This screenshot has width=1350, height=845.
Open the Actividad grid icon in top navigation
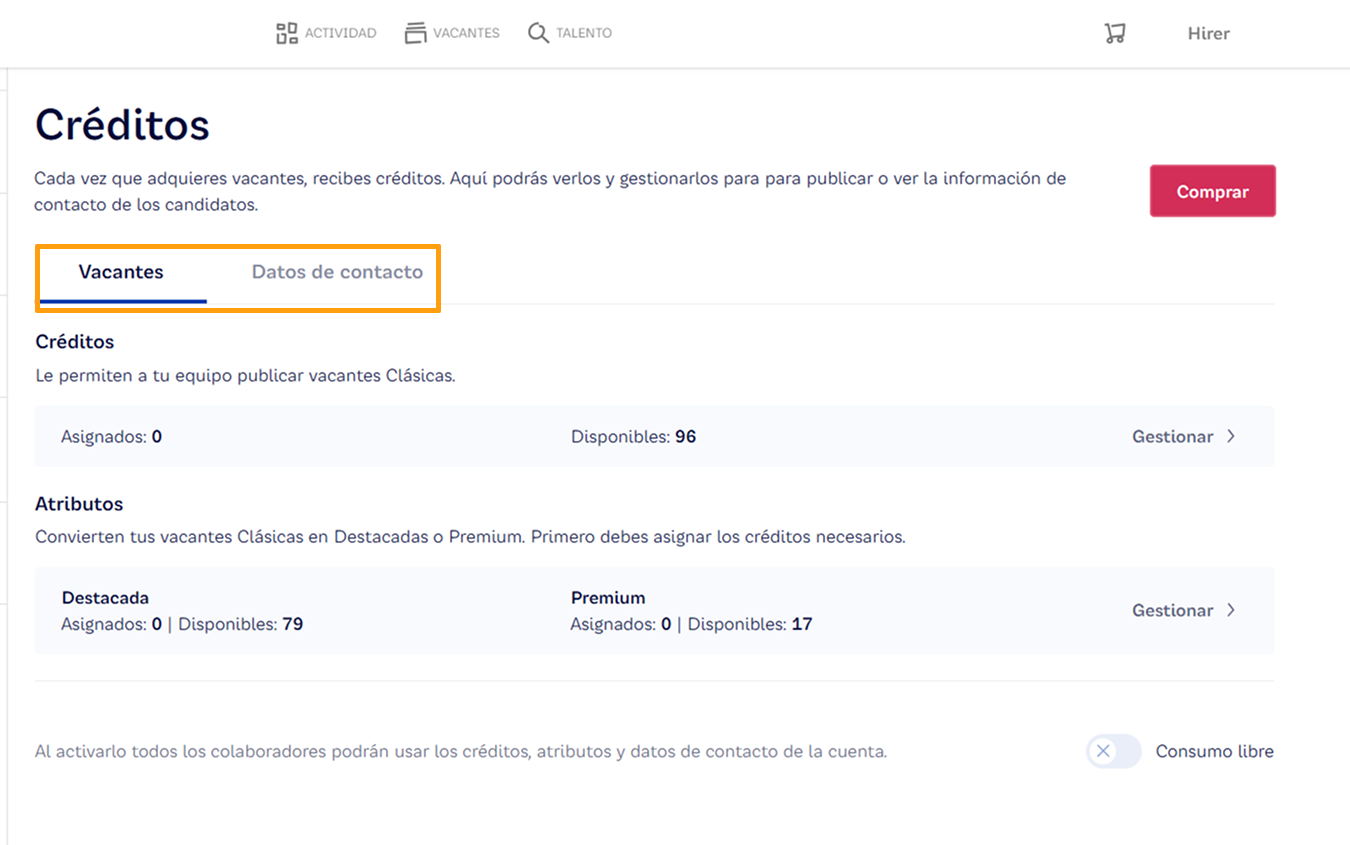[x=285, y=32]
